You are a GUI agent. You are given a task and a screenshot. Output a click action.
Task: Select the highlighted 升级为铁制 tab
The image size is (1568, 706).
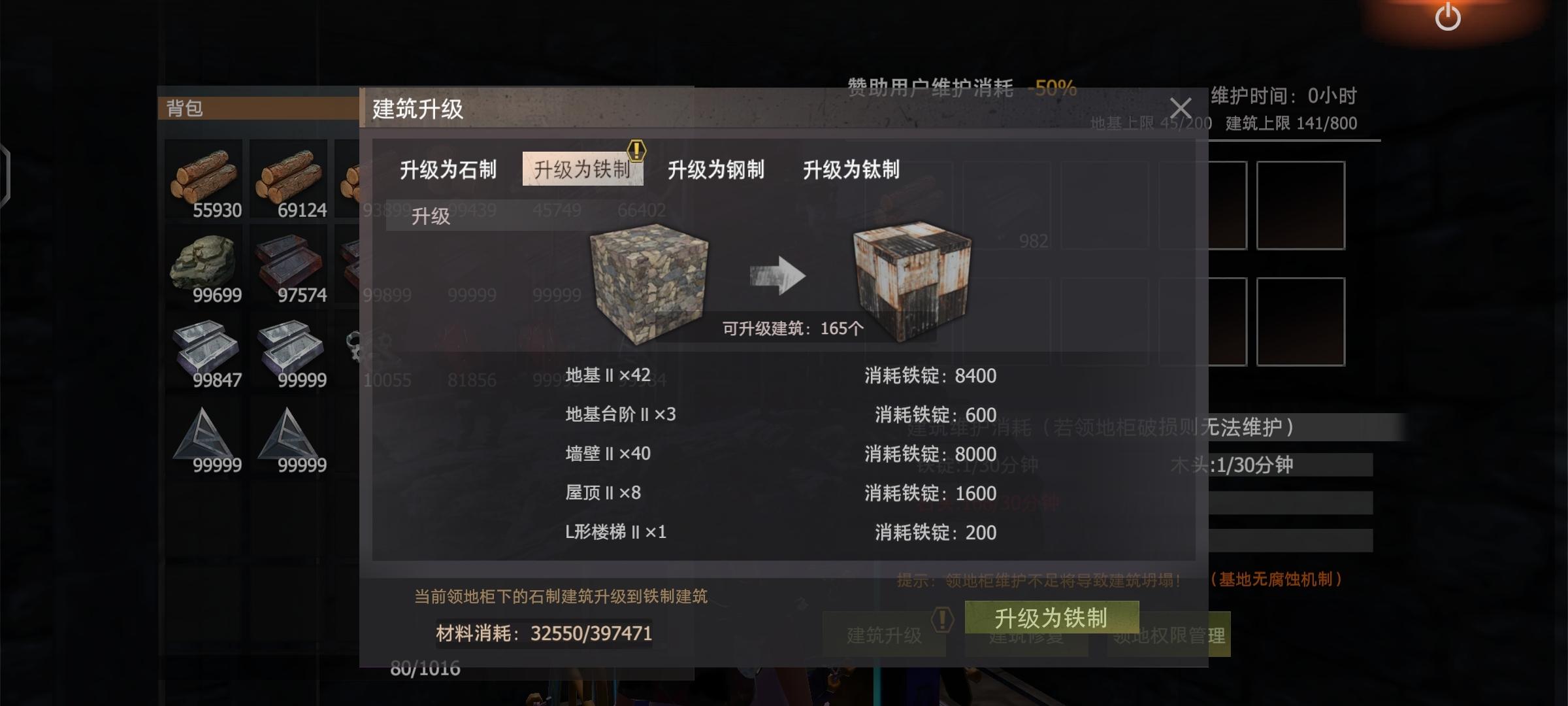pyautogui.click(x=583, y=169)
